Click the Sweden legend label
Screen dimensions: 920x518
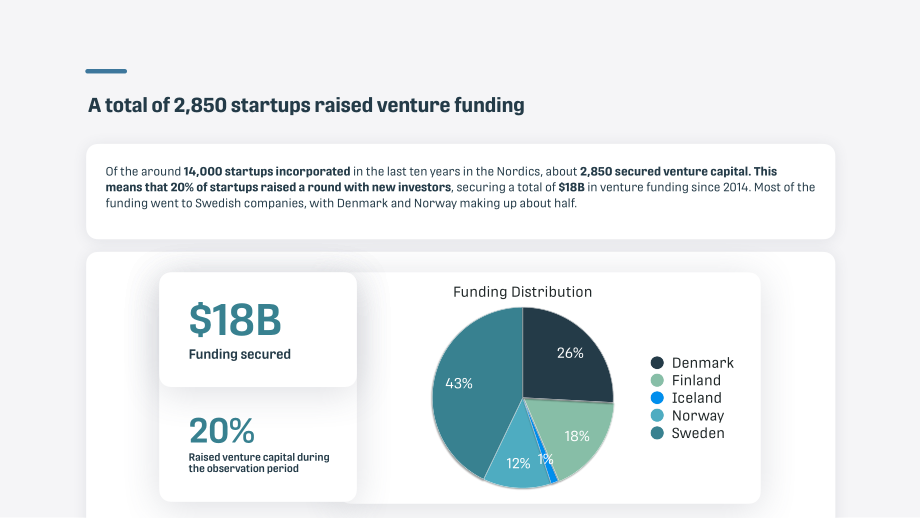coord(698,434)
